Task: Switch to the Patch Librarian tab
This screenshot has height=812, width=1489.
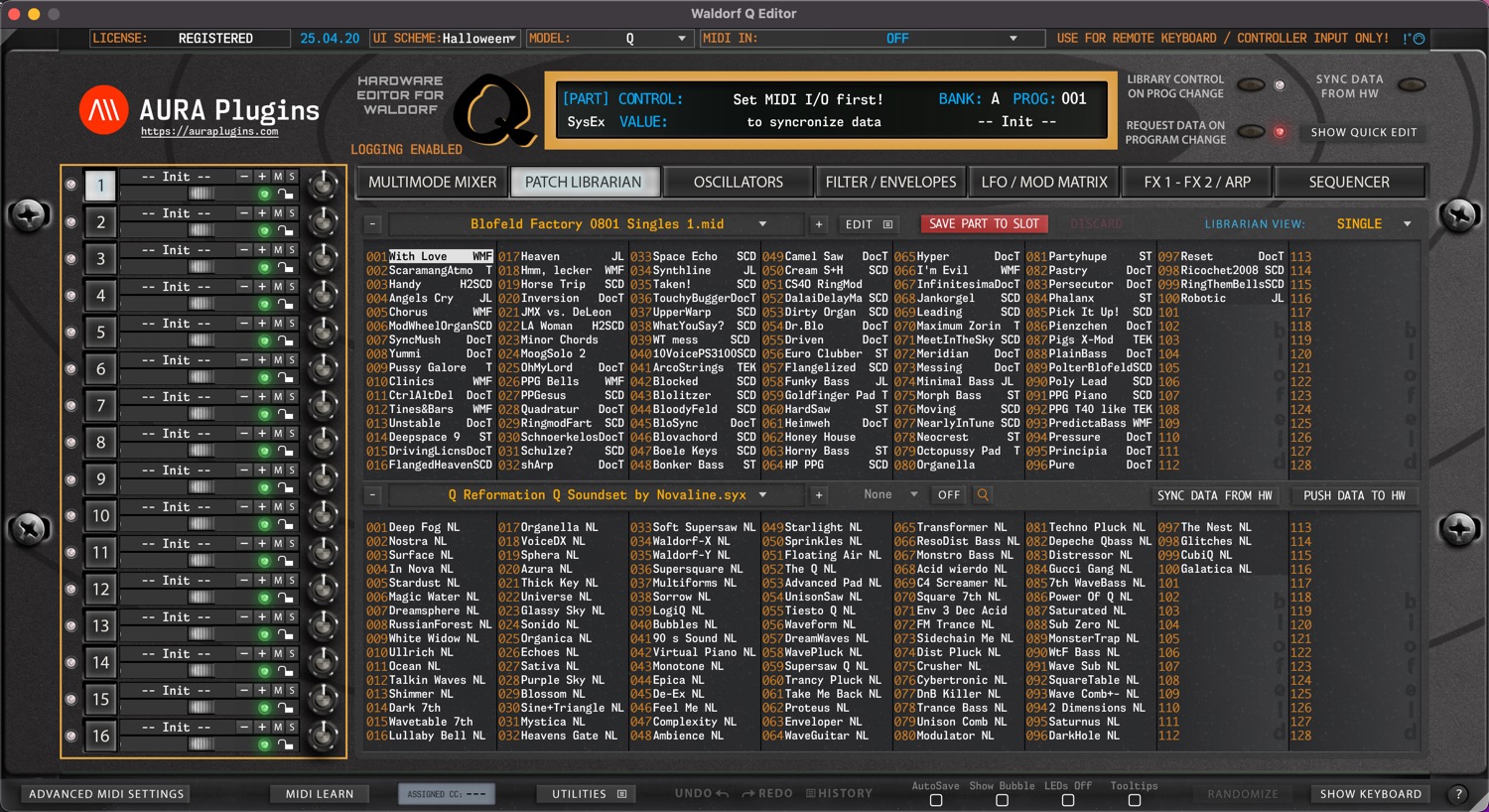Action: coord(584,183)
